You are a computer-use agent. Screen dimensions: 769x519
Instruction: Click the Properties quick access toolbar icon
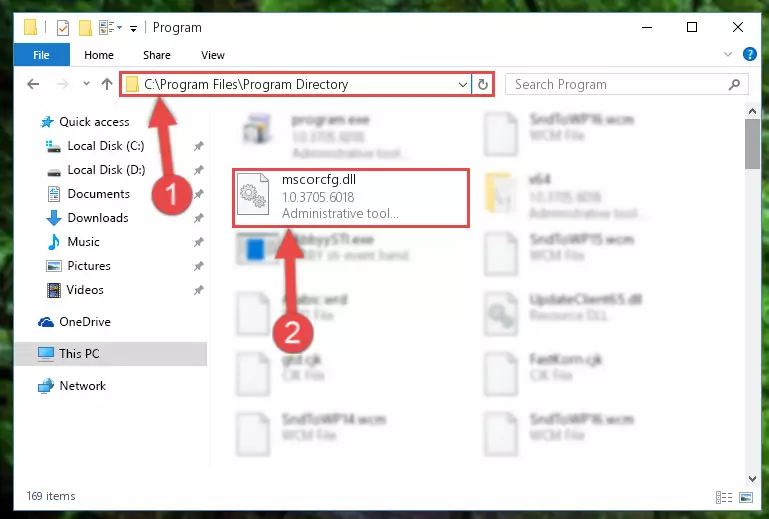coord(63,27)
